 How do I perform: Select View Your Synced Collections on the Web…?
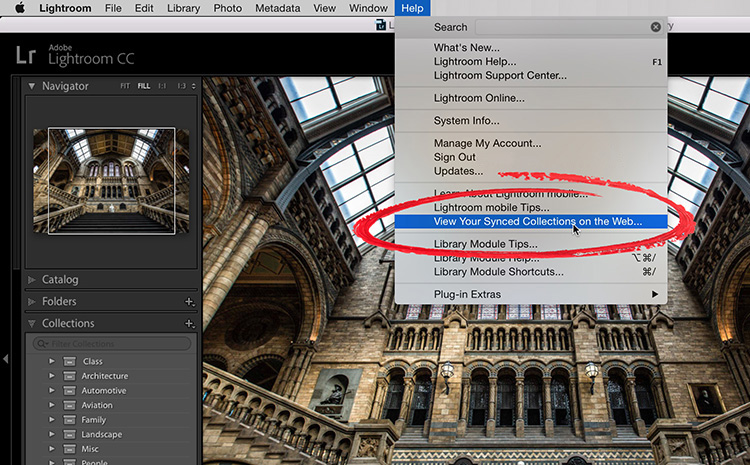click(530, 221)
